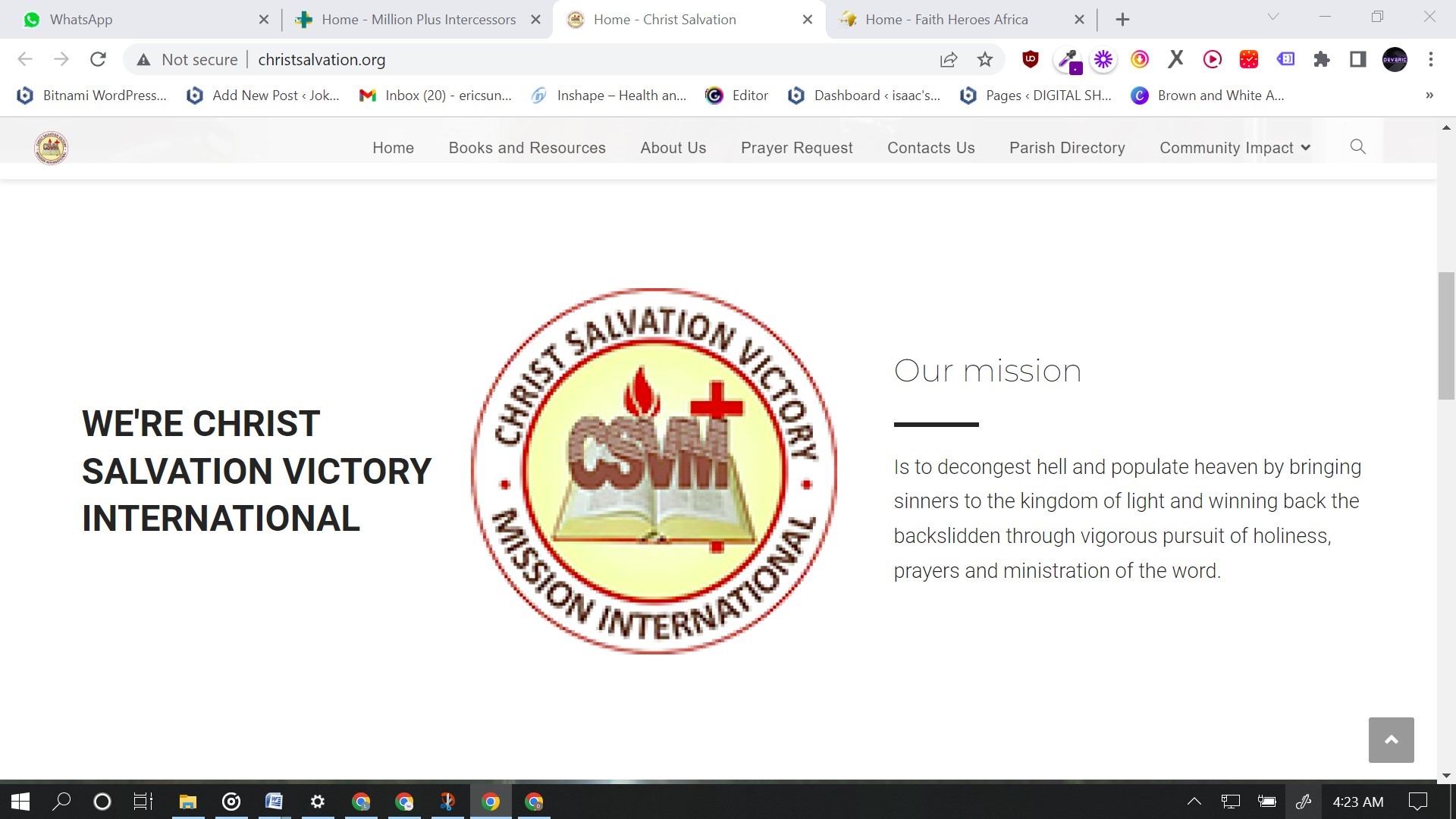
Task: Click the 4:23 AM system clock
Action: (x=1357, y=802)
